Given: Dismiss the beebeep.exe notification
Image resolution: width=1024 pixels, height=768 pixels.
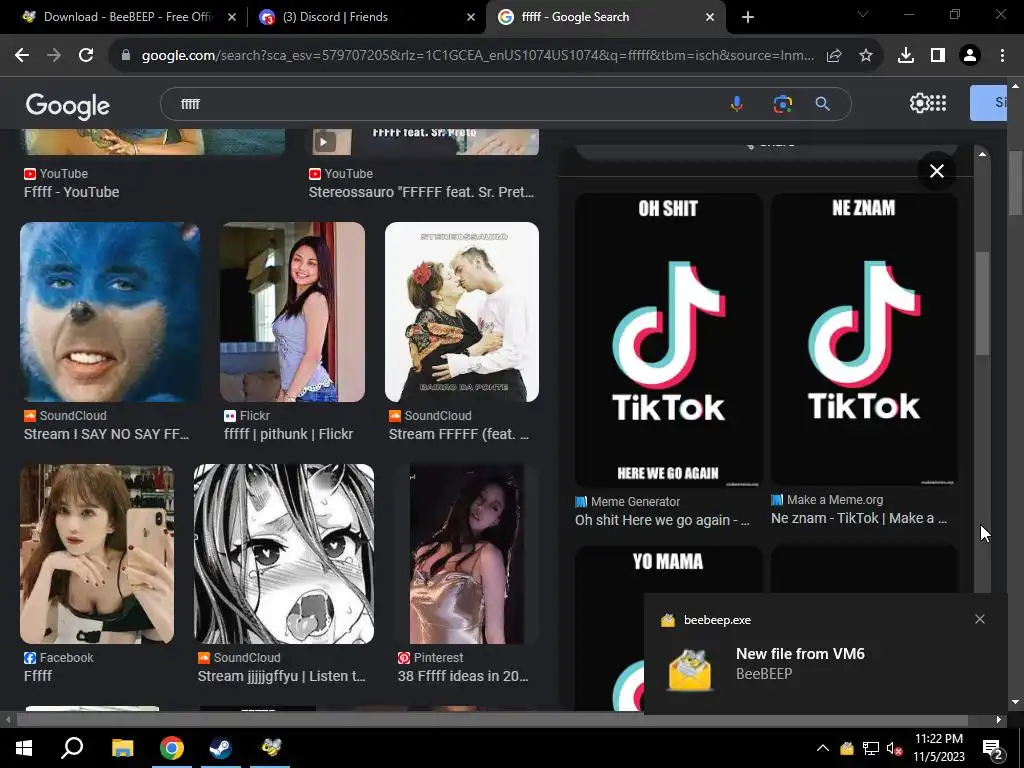Looking at the screenshot, I should (x=980, y=619).
